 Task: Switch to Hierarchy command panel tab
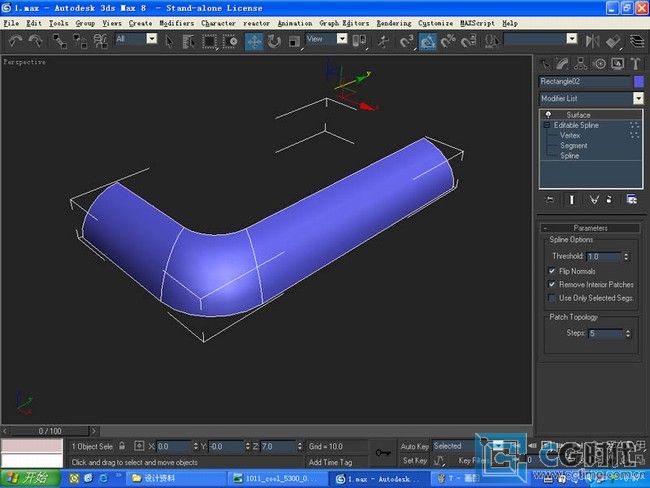point(580,63)
